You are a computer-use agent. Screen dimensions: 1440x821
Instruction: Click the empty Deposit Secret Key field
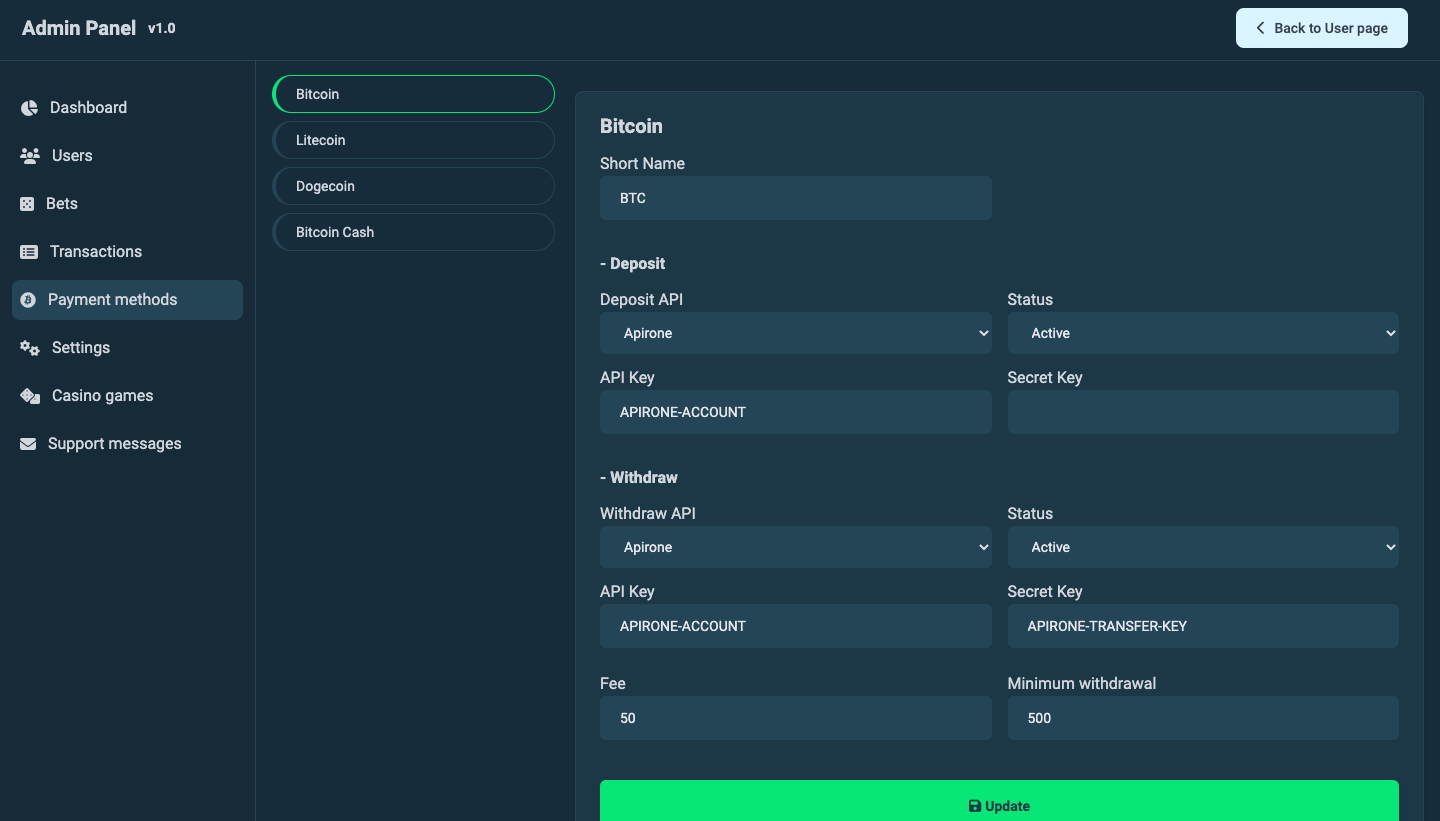point(1203,412)
